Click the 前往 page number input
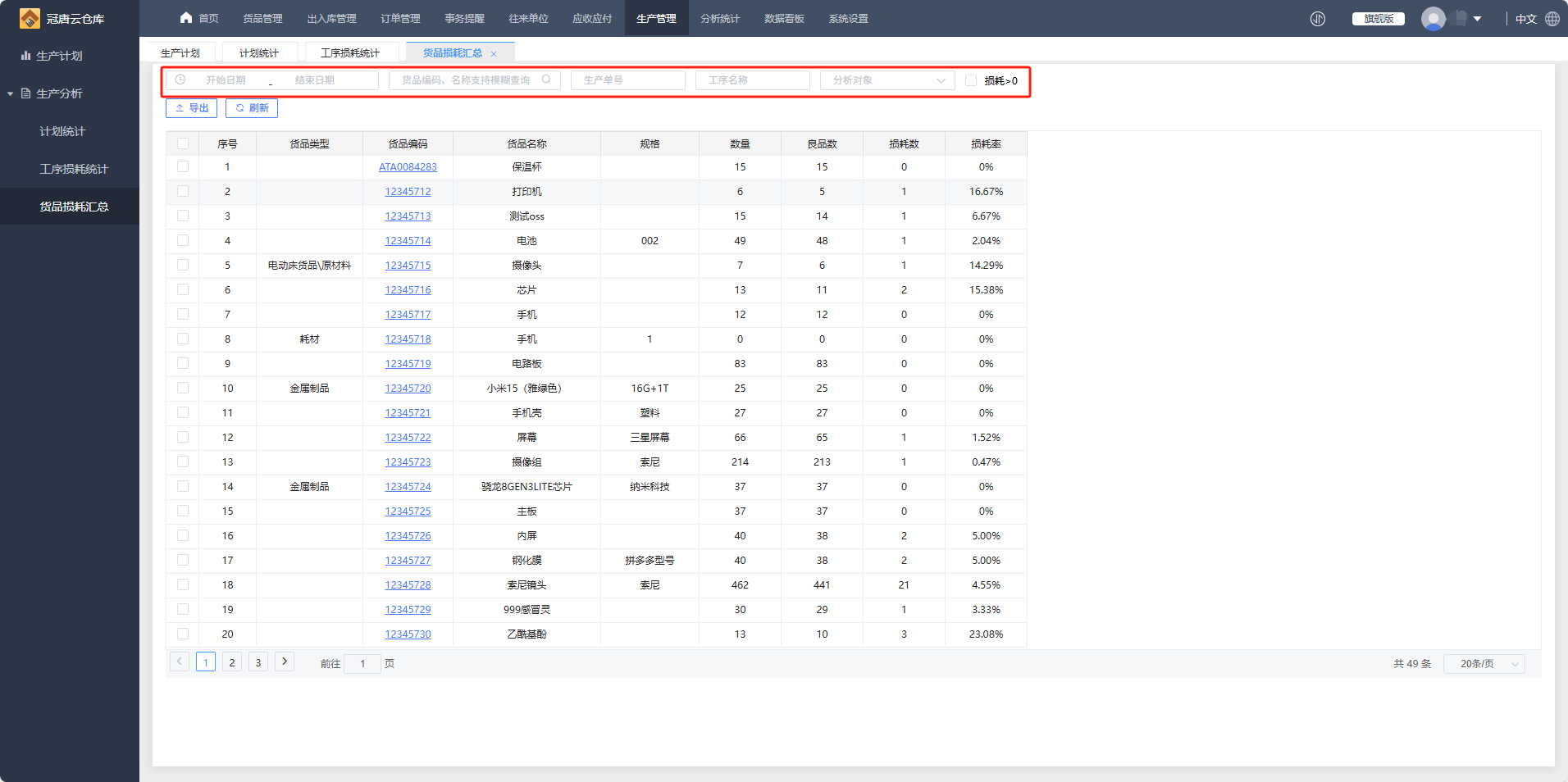 (362, 664)
